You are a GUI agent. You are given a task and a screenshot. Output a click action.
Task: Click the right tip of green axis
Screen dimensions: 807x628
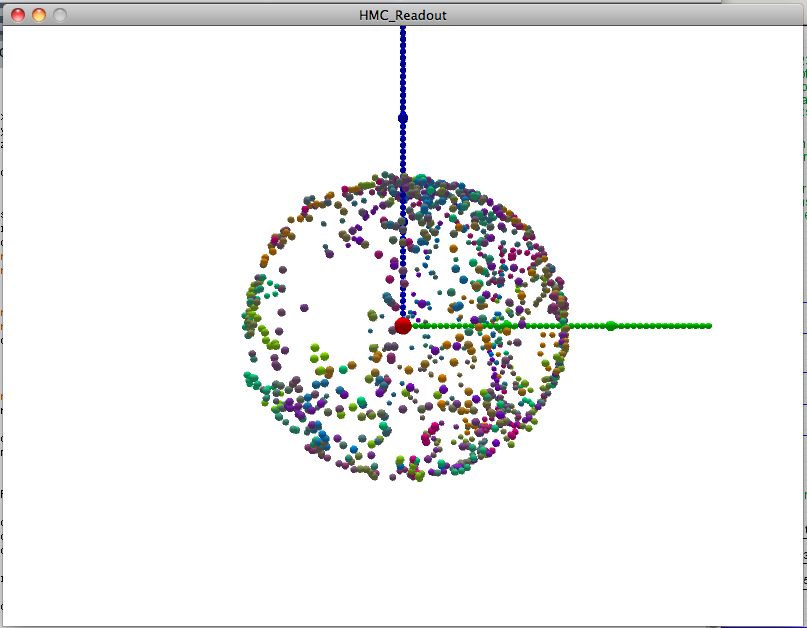pos(708,326)
